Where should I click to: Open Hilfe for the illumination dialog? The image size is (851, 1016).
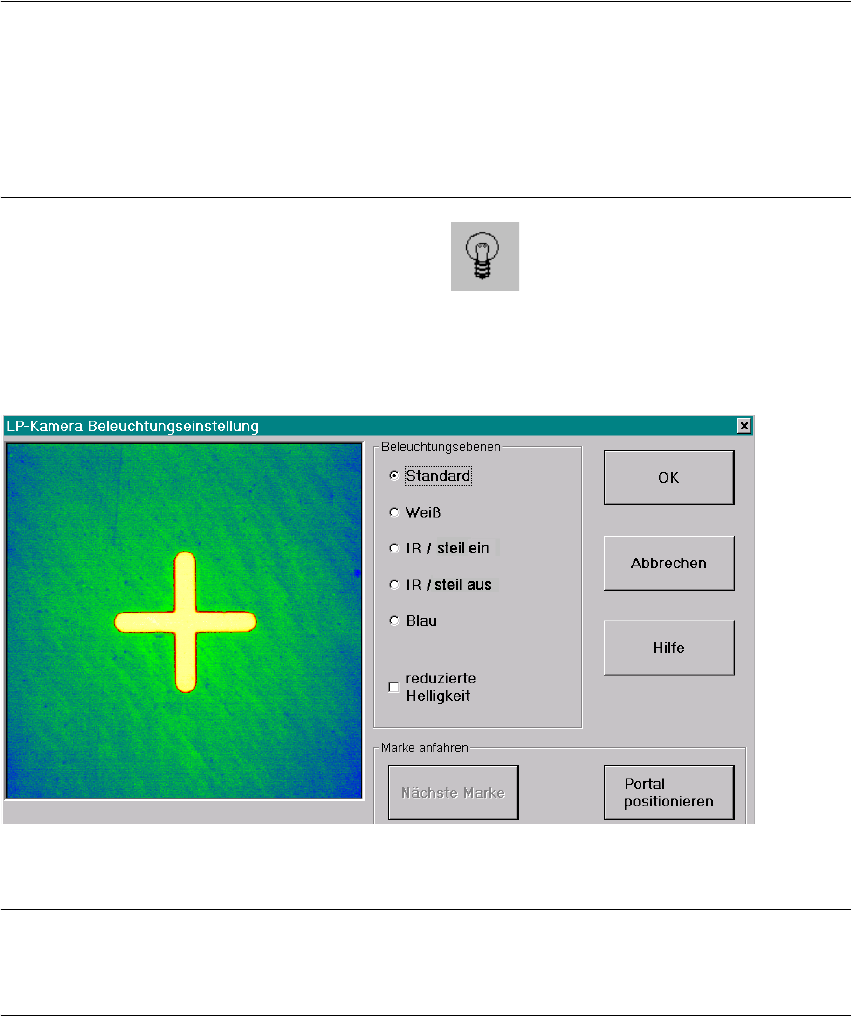[x=669, y=648]
